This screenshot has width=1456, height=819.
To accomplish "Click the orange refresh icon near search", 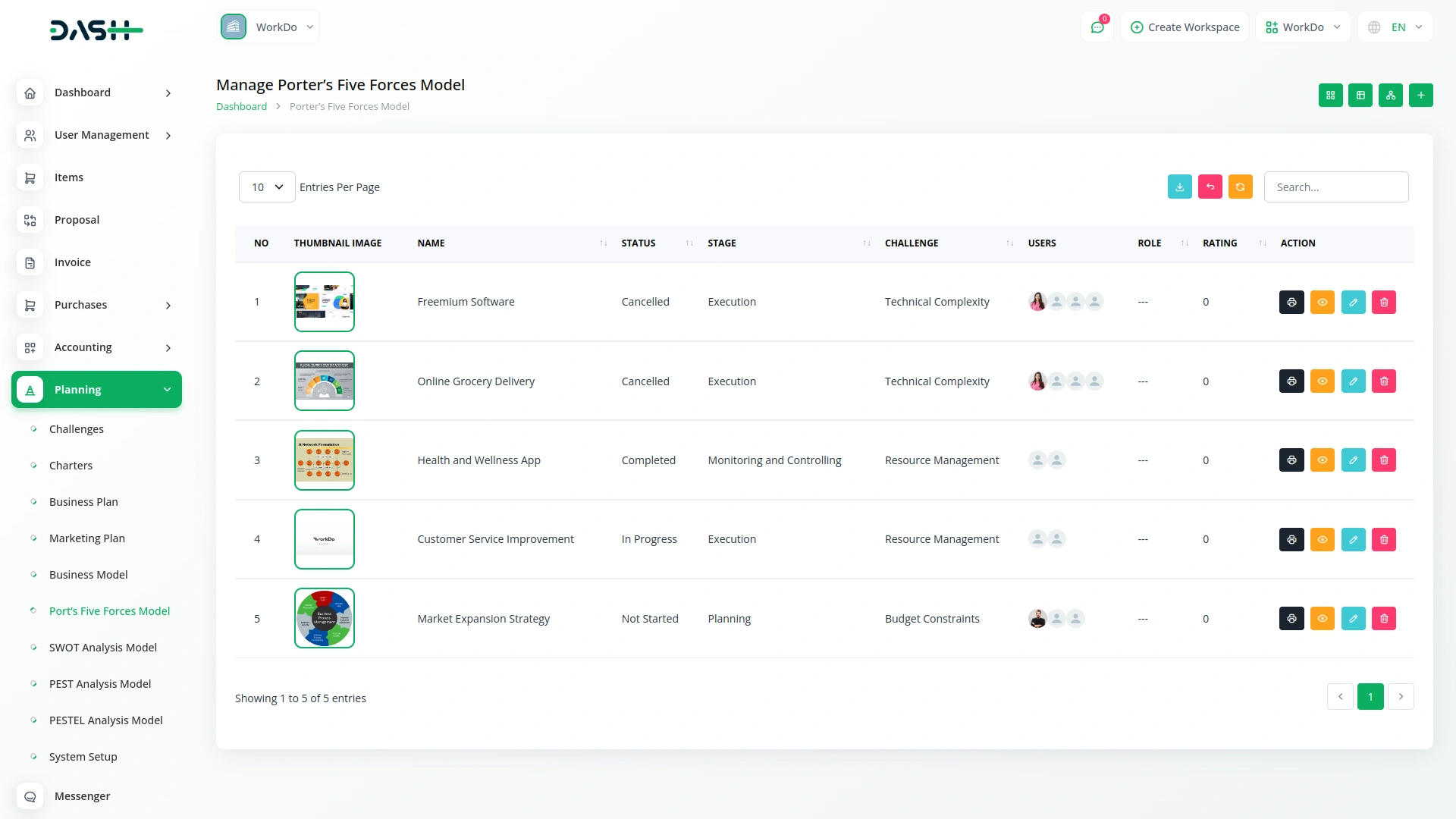I will (x=1240, y=187).
